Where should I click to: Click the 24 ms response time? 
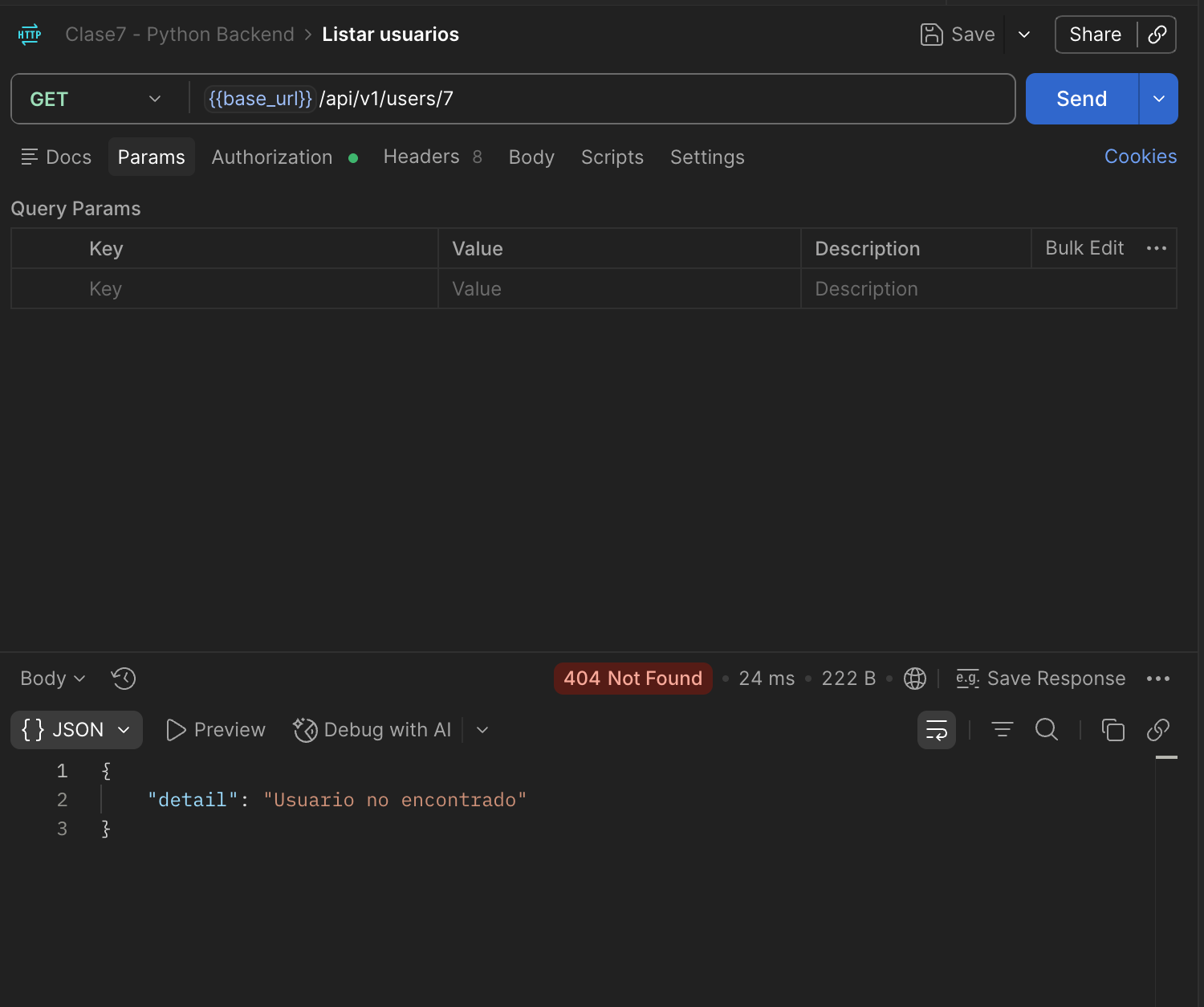[x=767, y=679]
